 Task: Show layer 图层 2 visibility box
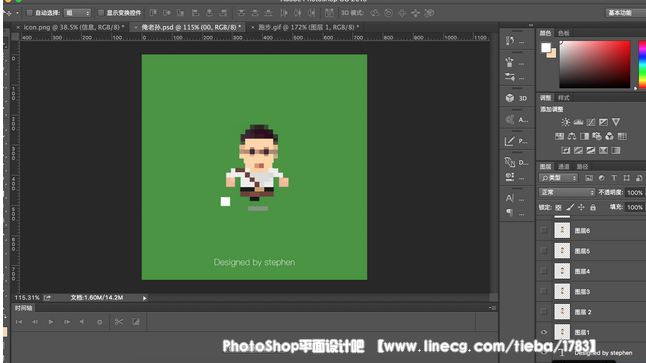coord(544,311)
